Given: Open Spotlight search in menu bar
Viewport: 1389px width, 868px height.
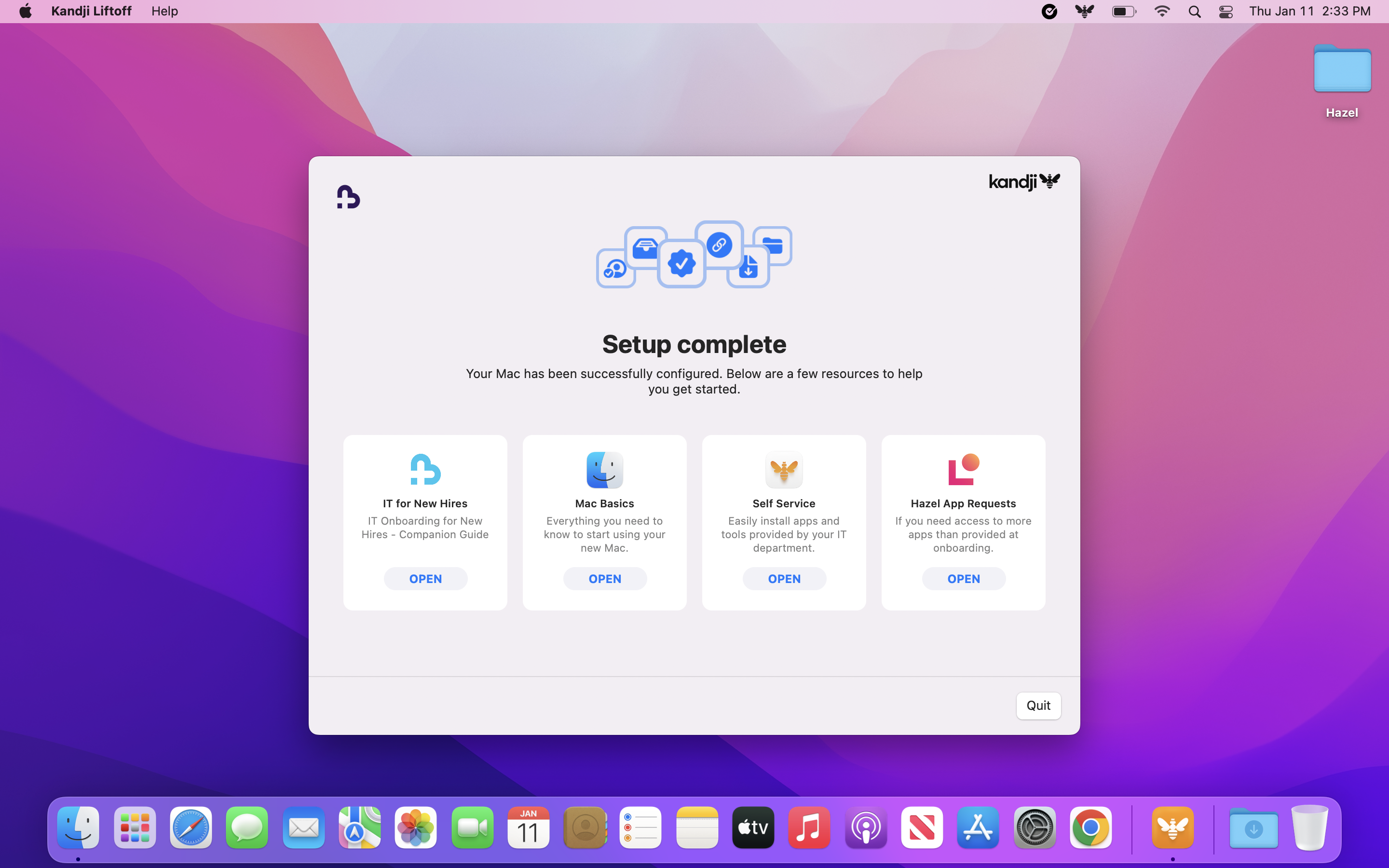Looking at the screenshot, I should pos(1195,12).
